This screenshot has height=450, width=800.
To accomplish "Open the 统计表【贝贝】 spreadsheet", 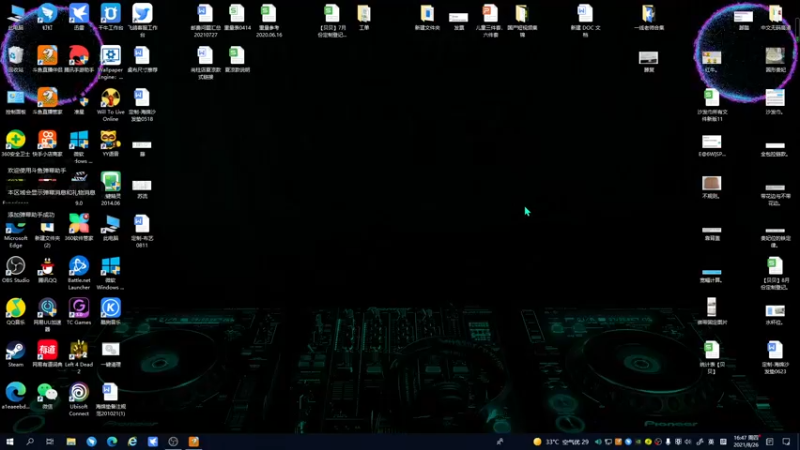I will tap(712, 357).
